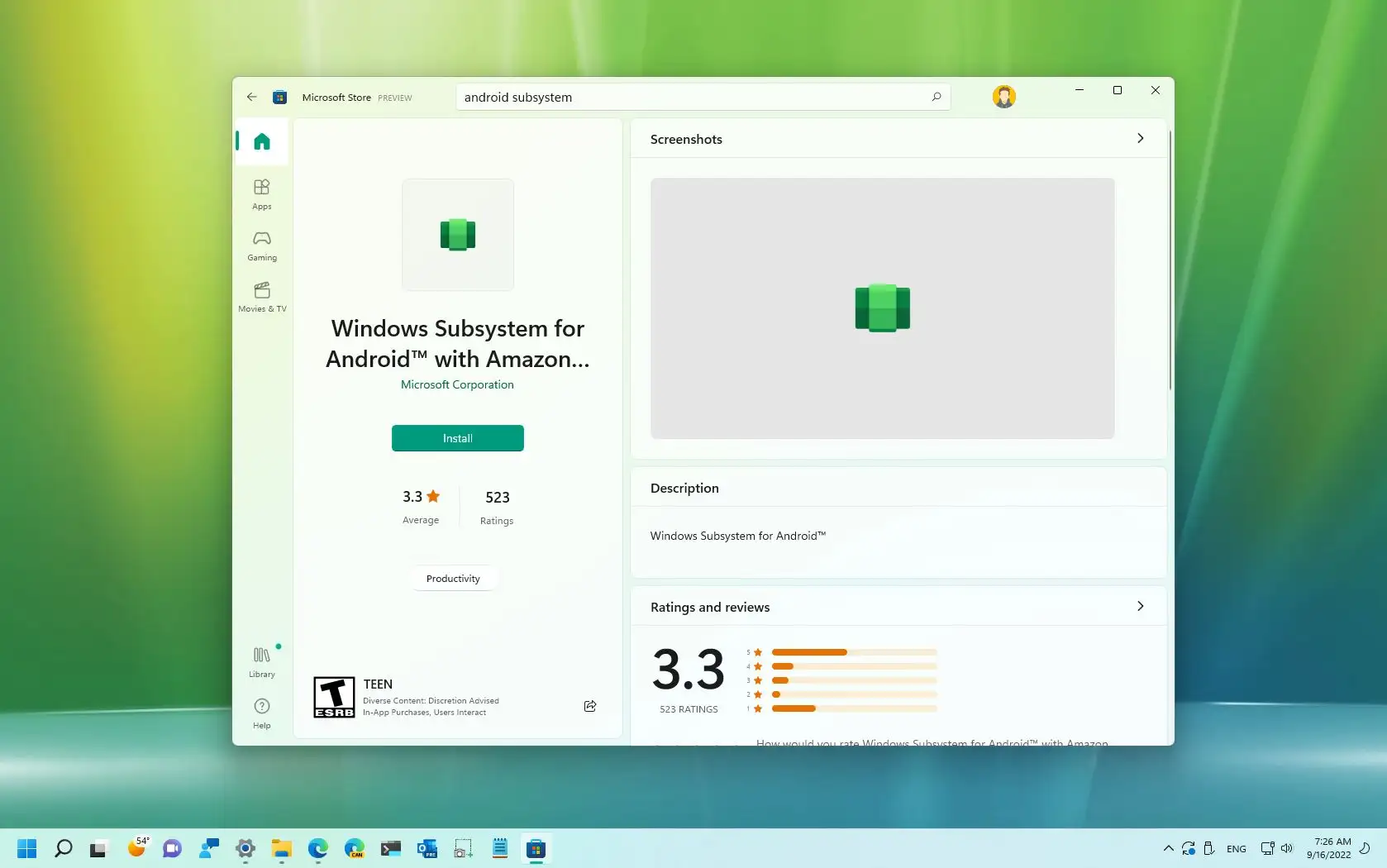Click the Windows Update tray icon
Image resolution: width=1387 pixels, height=868 pixels.
pyautogui.click(x=1189, y=848)
